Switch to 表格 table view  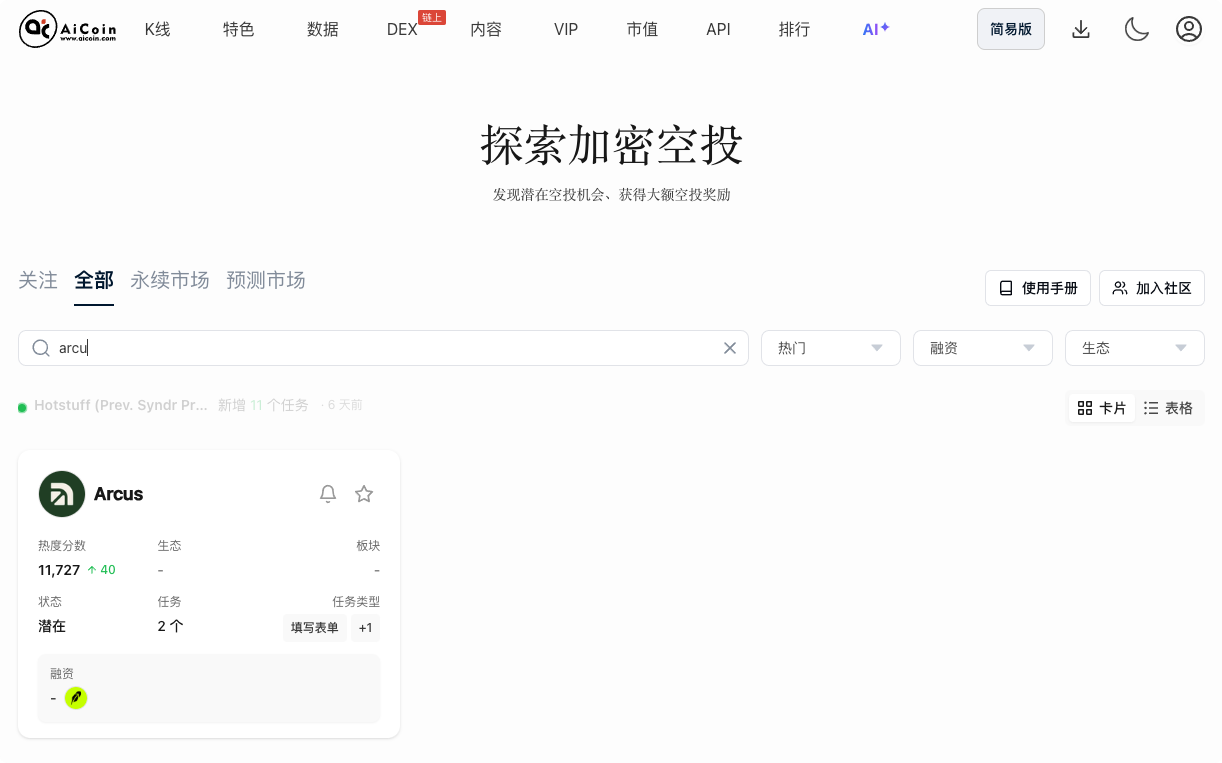[1168, 408]
